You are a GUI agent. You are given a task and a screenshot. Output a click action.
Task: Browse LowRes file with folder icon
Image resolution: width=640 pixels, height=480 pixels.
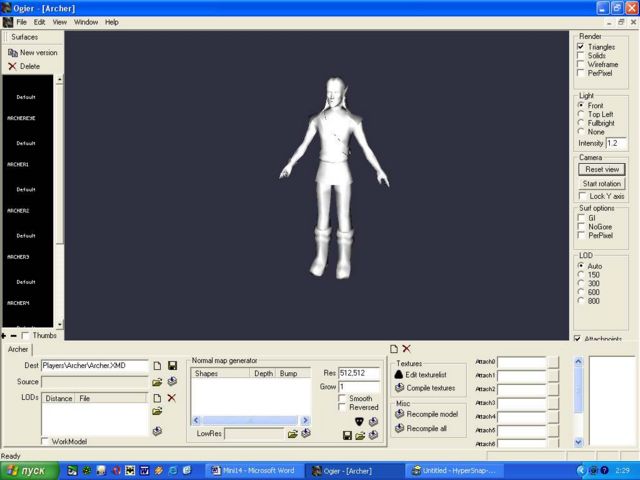(x=292, y=435)
